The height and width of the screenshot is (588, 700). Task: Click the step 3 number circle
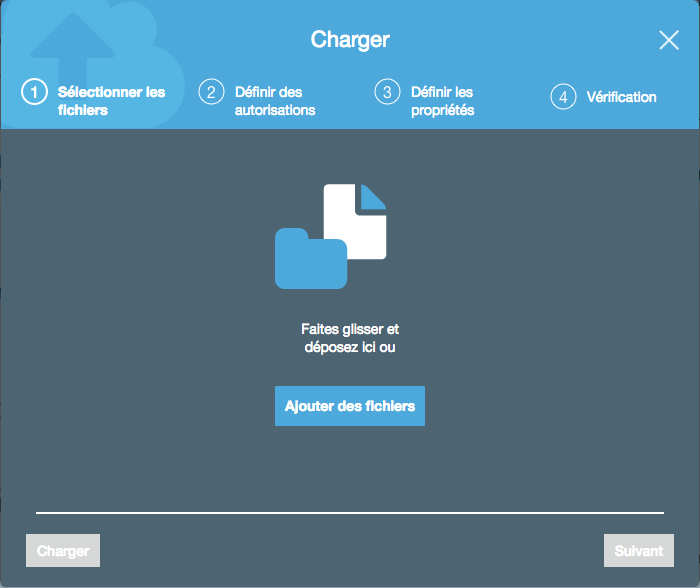386,92
